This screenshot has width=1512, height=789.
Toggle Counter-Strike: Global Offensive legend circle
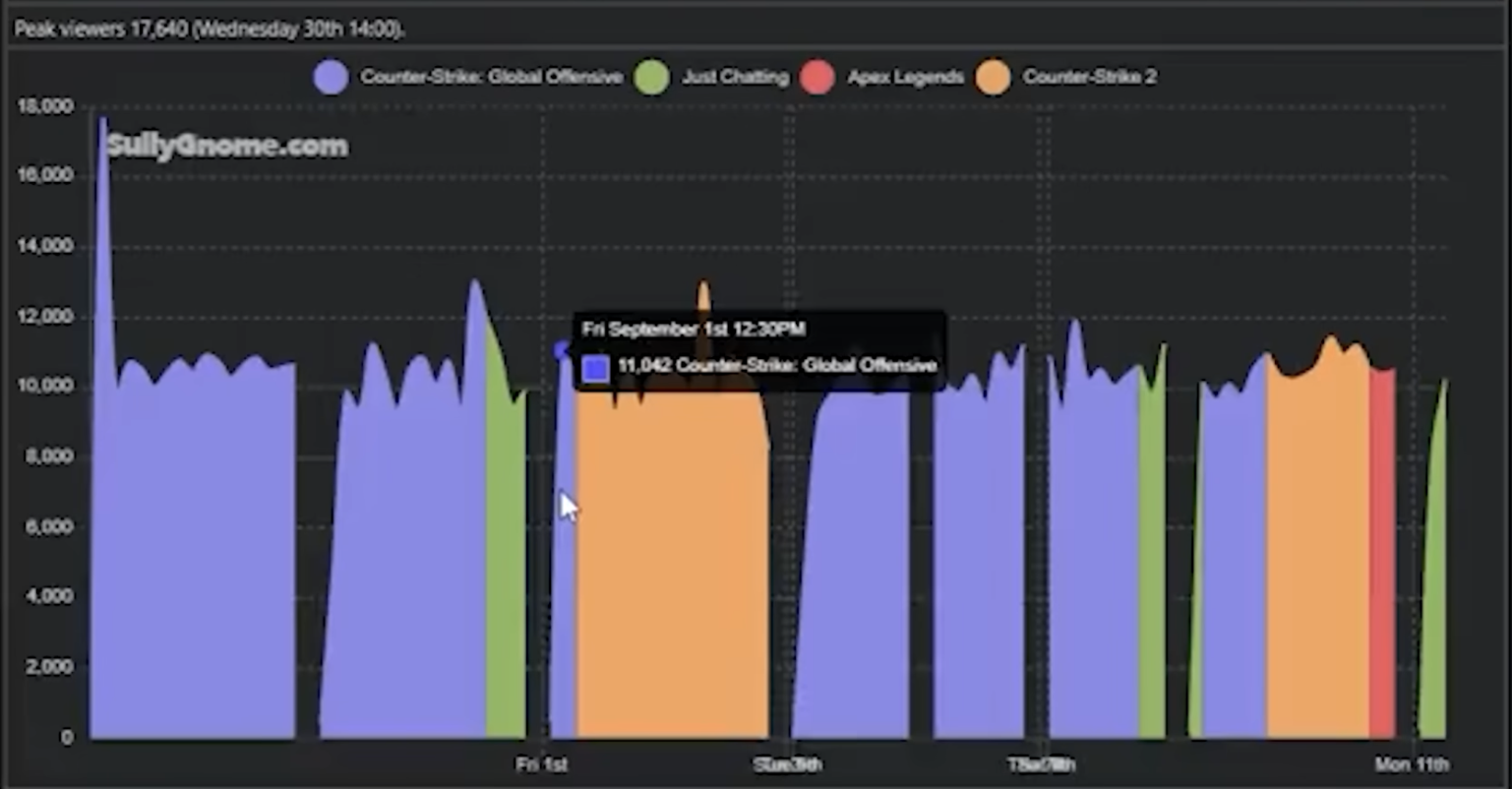coord(332,77)
